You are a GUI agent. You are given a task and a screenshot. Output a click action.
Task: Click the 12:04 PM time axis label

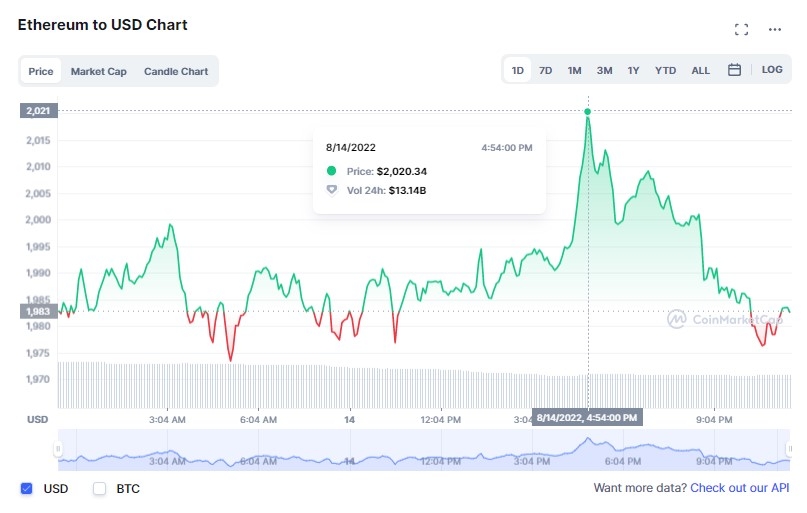pyautogui.click(x=440, y=420)
